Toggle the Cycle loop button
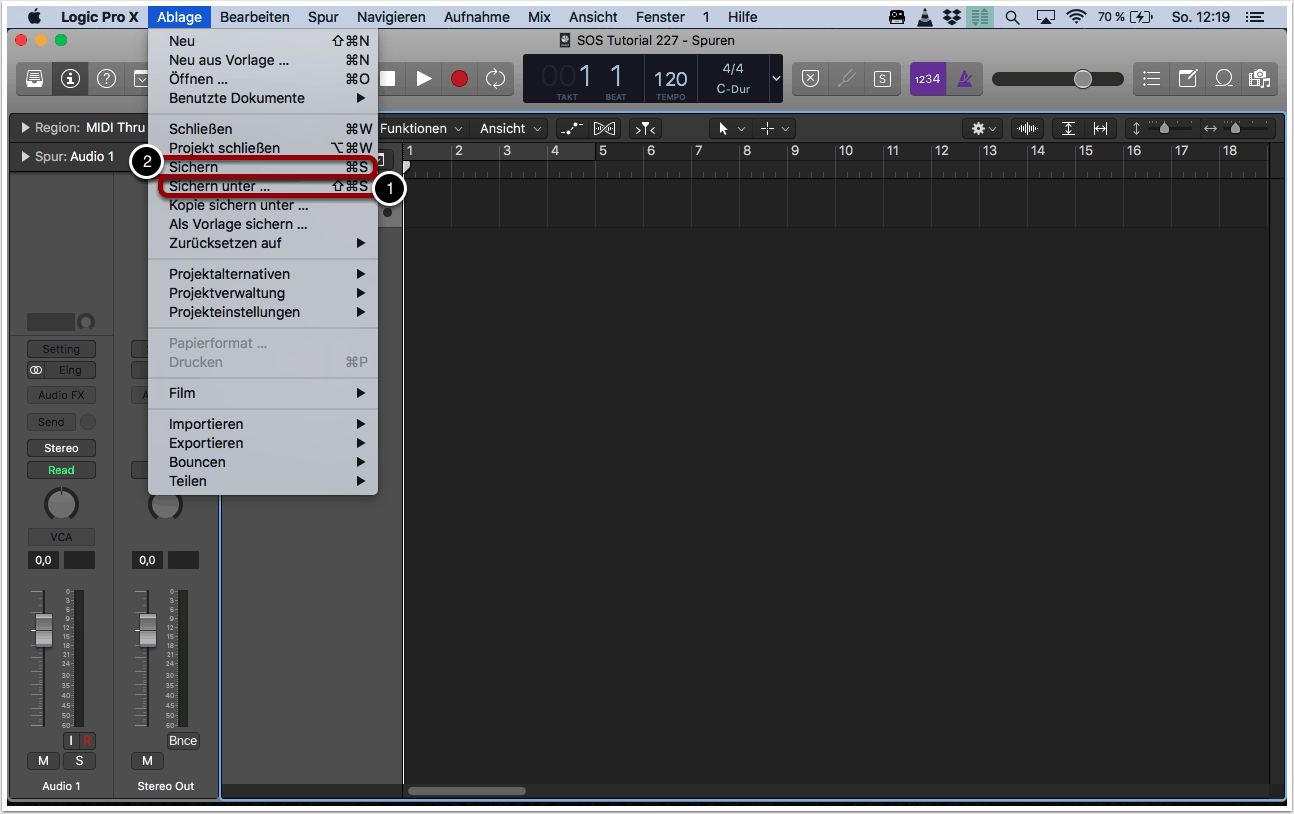1294x814 pixels. 495,79
